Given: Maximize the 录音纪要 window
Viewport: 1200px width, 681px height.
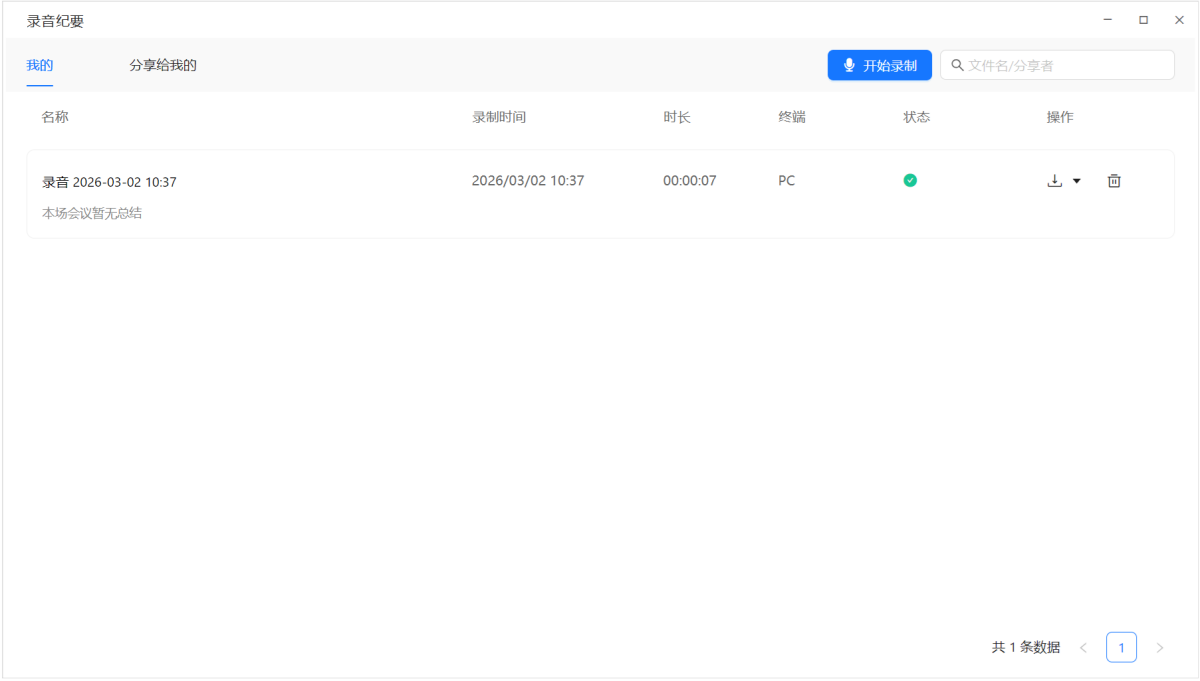Looking at the screenshot, I should (1143, 20).
